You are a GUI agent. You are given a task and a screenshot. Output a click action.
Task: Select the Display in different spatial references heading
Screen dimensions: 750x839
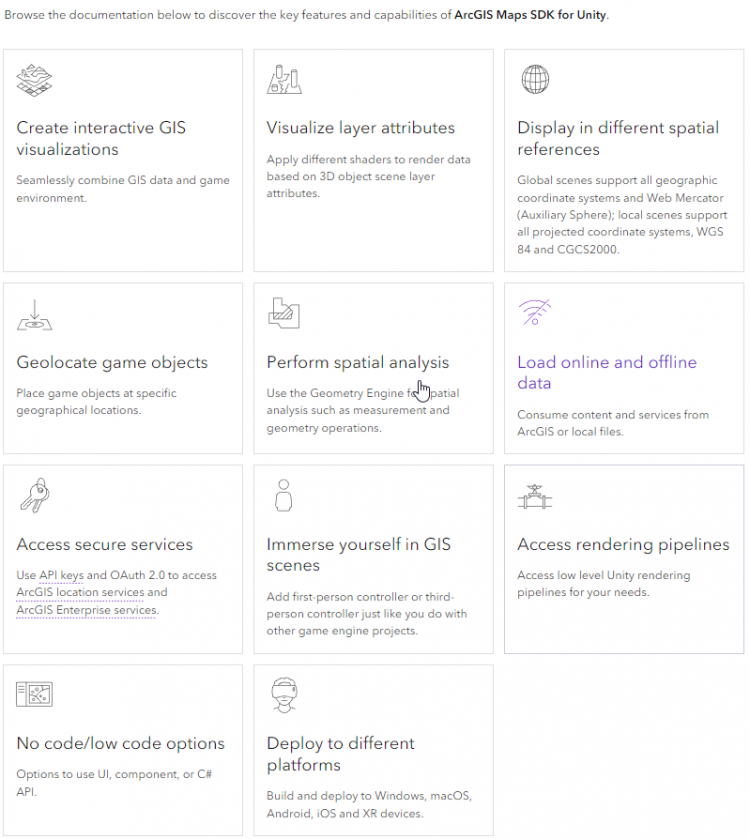tap(618, 138)
